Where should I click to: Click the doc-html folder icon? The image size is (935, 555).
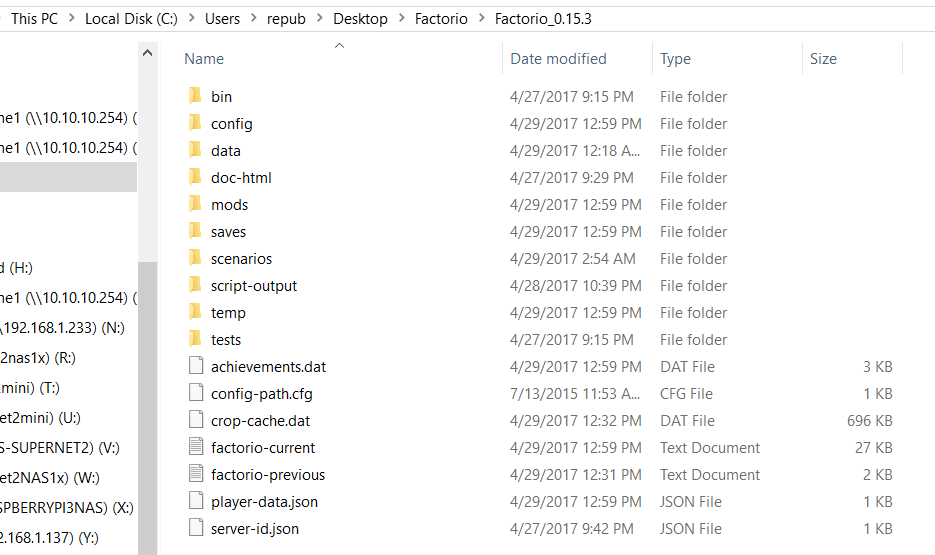tap(195, 176)
